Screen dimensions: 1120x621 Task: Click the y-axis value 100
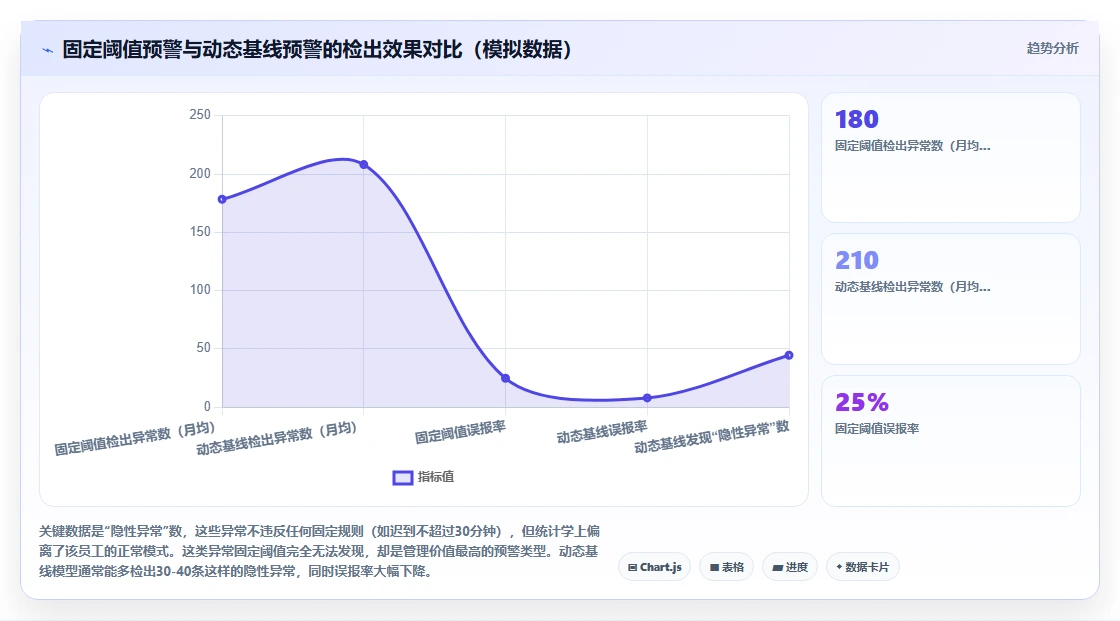(200, 289)
